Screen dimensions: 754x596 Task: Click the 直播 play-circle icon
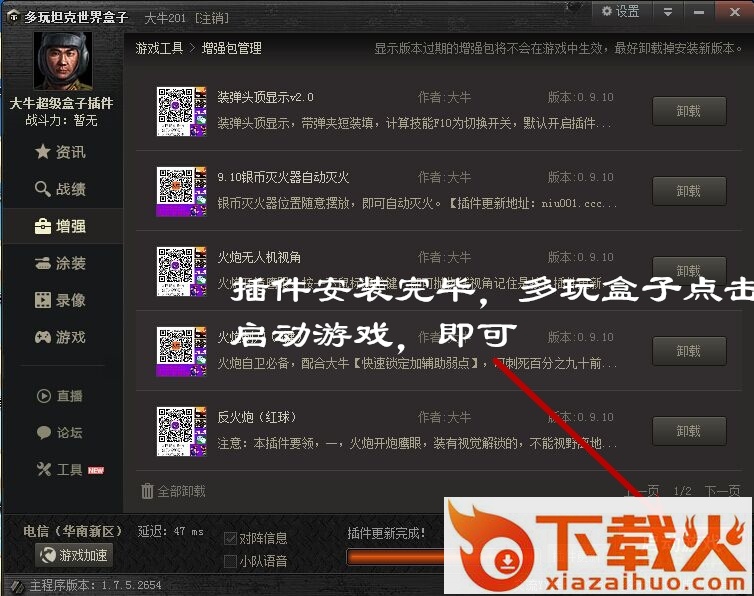click(44, 396)
